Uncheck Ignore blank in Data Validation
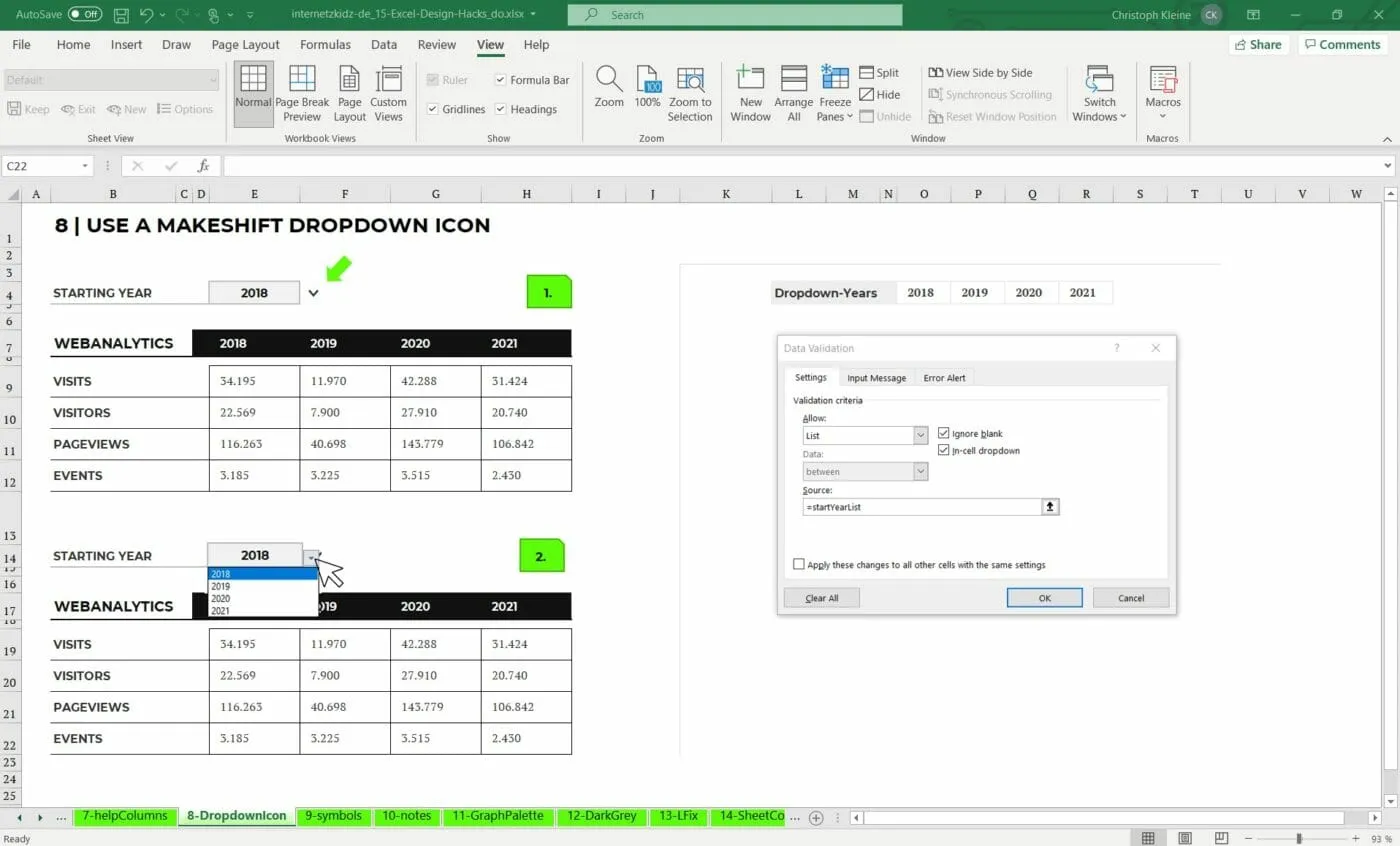 944,433
